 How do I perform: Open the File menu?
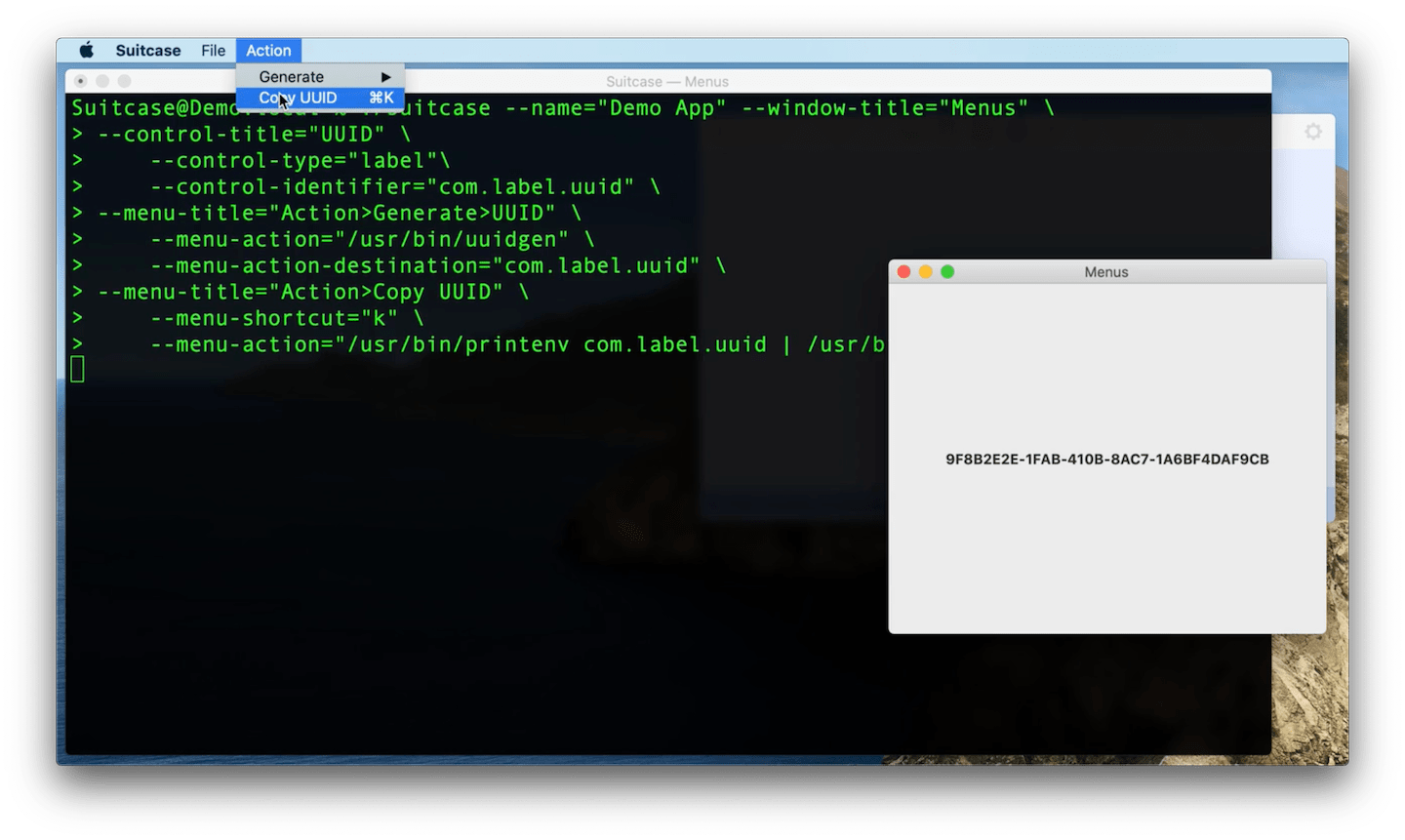213,51
